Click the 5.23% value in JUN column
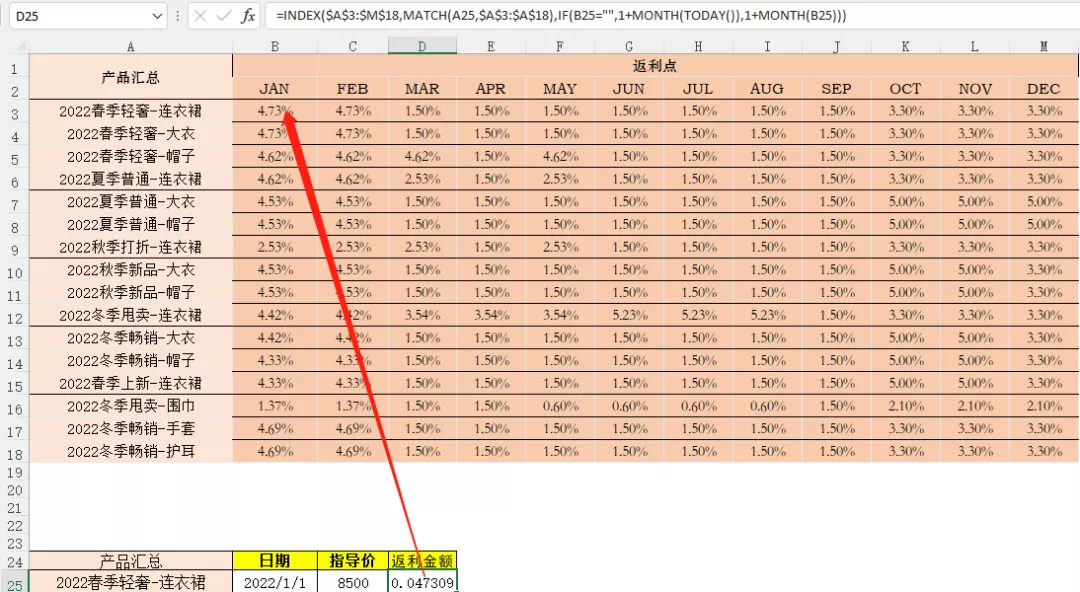This screenshot has width=1080, height=592. 629,315
